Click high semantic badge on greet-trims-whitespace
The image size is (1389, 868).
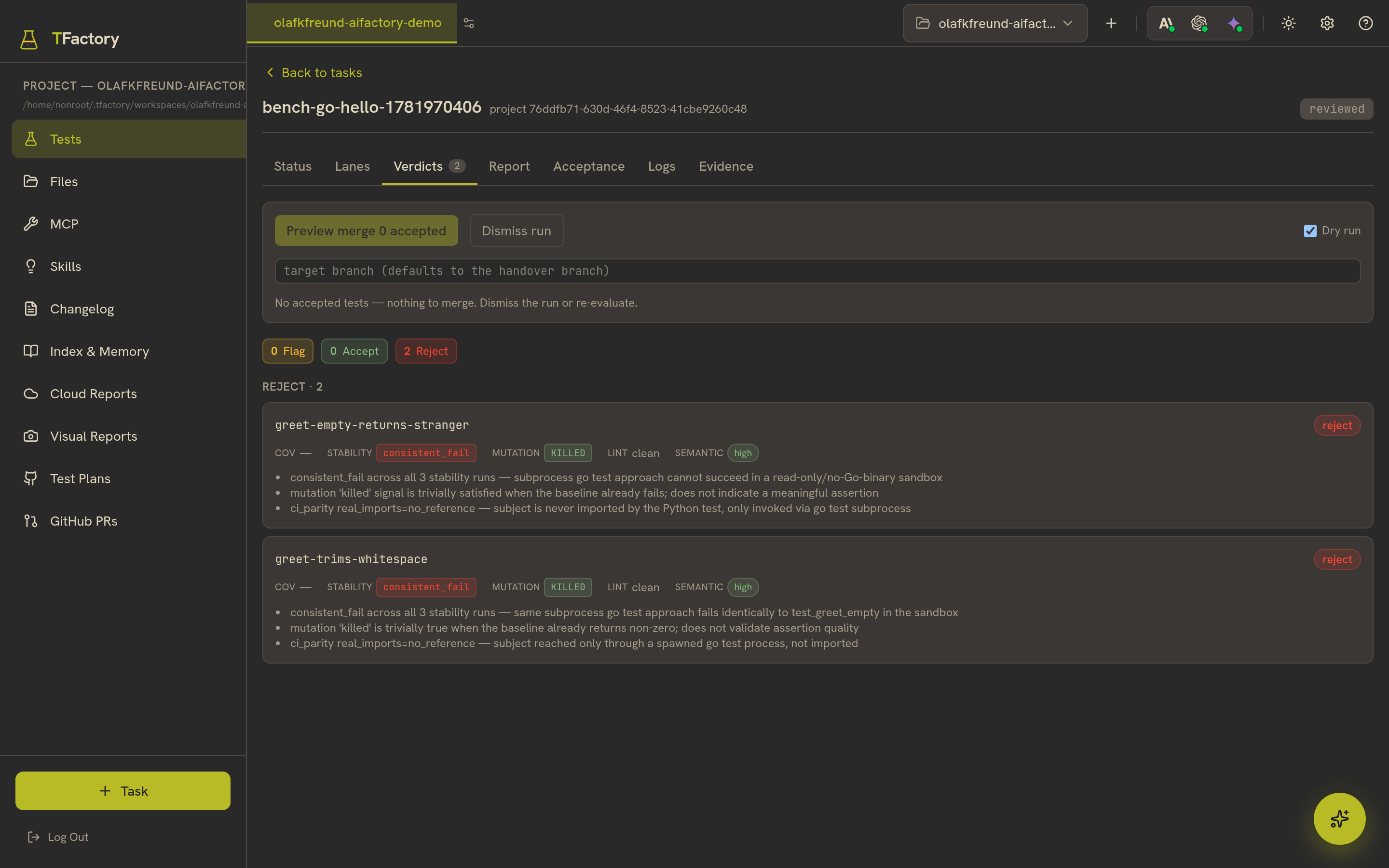point(743,587)
